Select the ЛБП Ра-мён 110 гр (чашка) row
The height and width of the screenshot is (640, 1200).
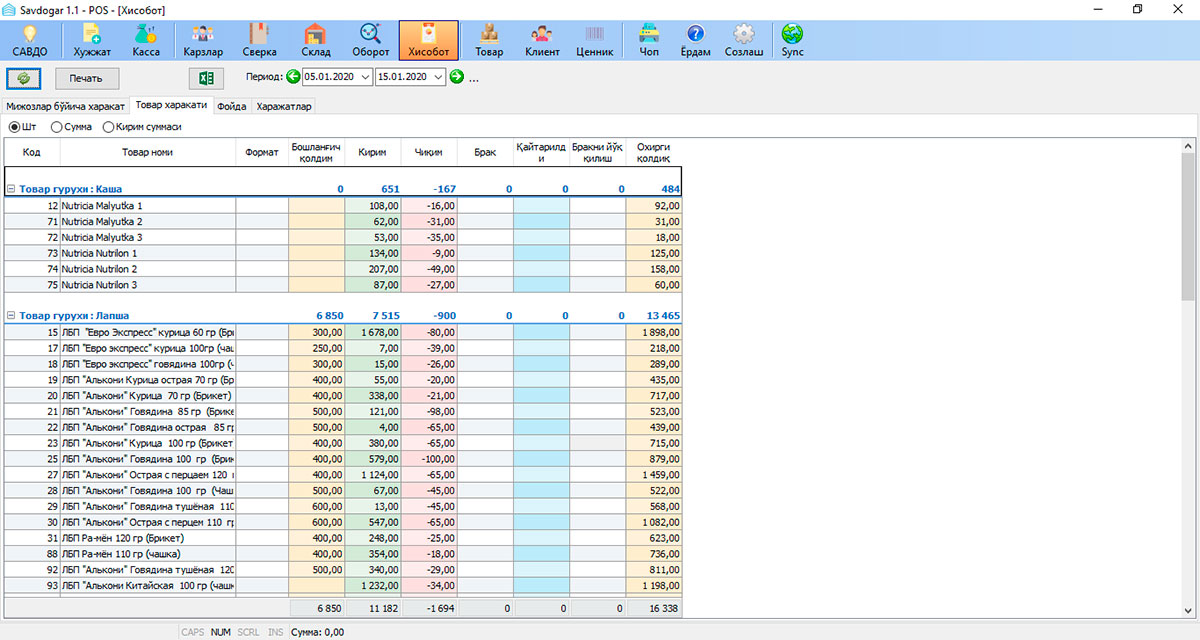pos(343,554)
